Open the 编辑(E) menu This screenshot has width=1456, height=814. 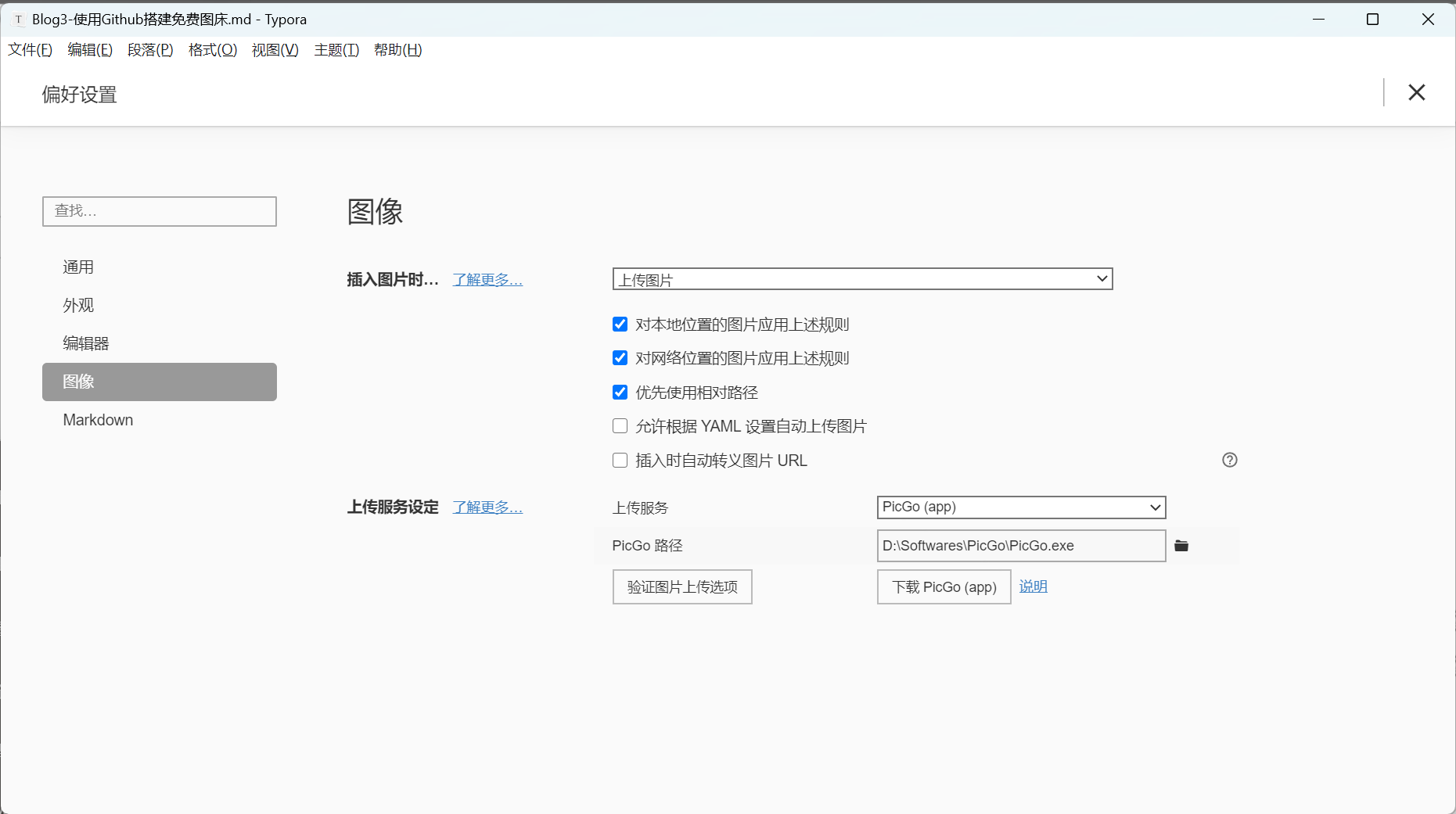coord(90,50)
